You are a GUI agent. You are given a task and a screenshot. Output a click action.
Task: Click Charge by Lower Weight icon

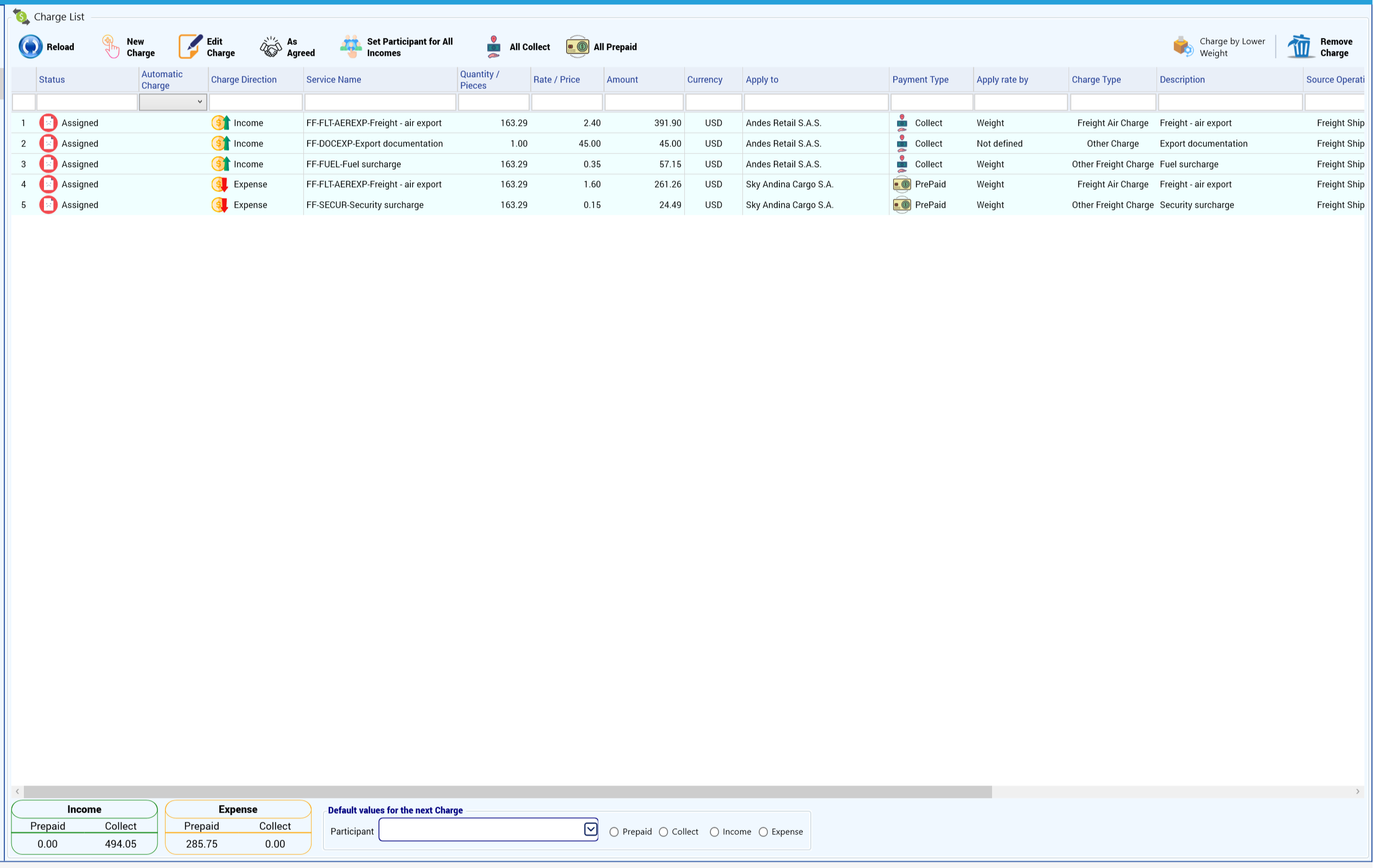[1183, 47]
